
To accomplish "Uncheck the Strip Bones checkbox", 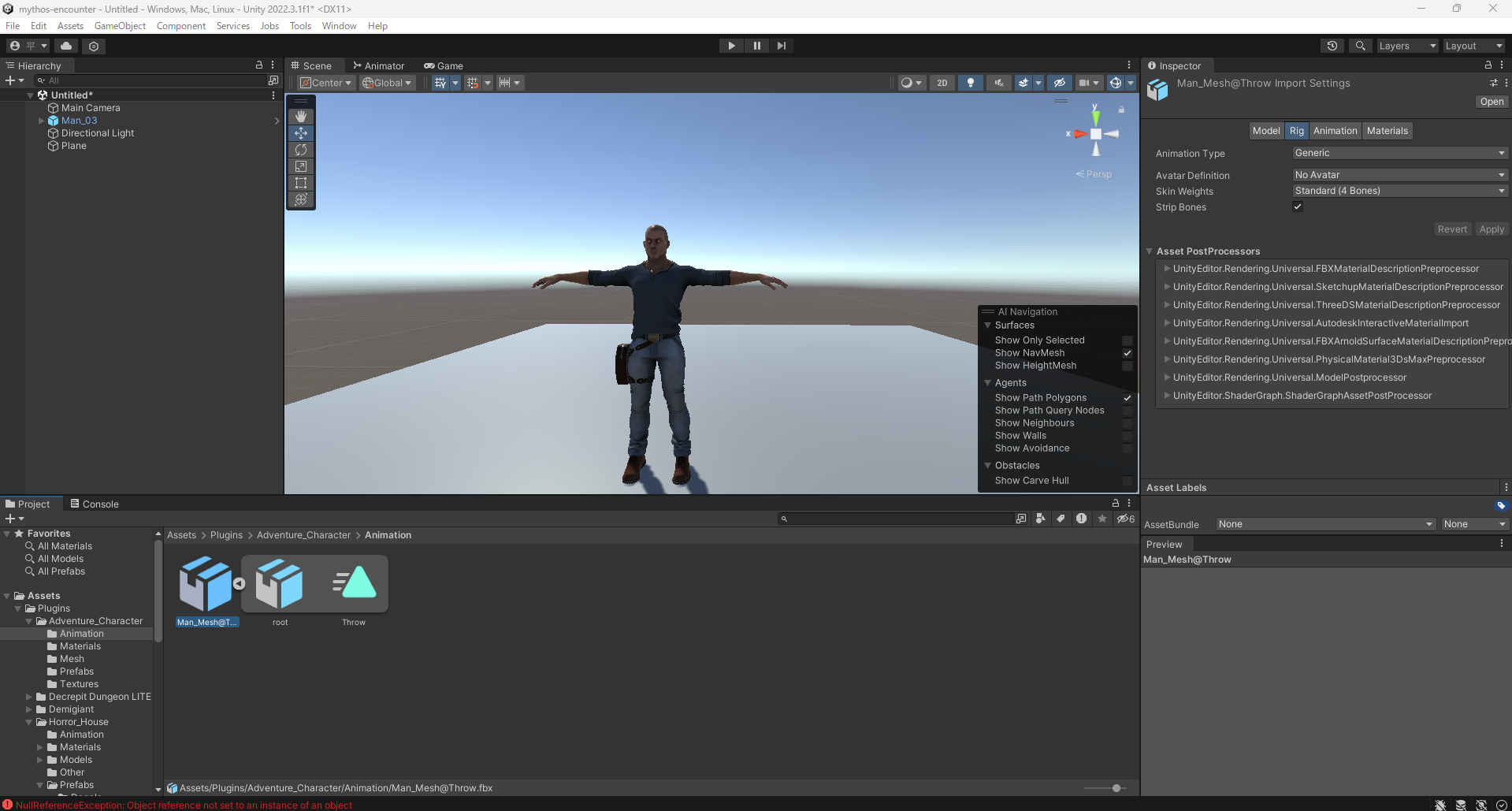I will (x=1297, y=206).
